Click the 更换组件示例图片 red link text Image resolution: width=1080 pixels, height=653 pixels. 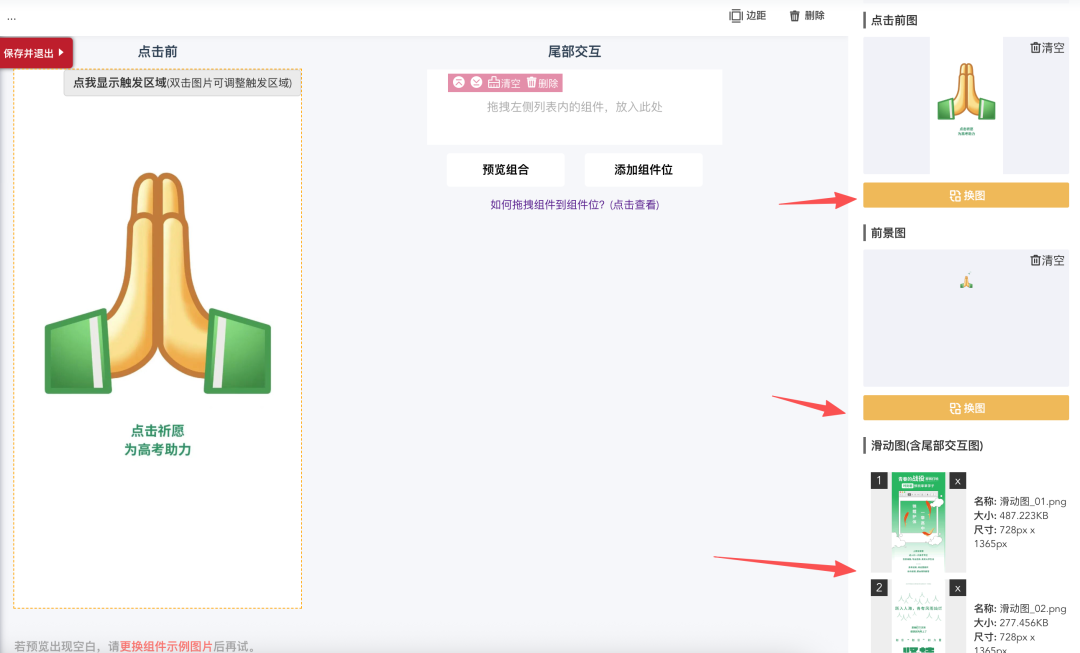(166, 646)
